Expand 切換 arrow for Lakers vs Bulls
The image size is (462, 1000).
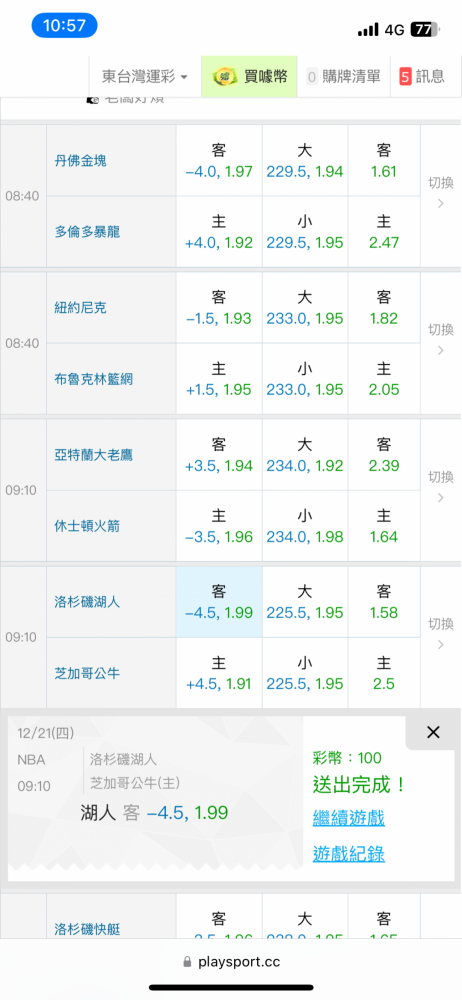440,635
